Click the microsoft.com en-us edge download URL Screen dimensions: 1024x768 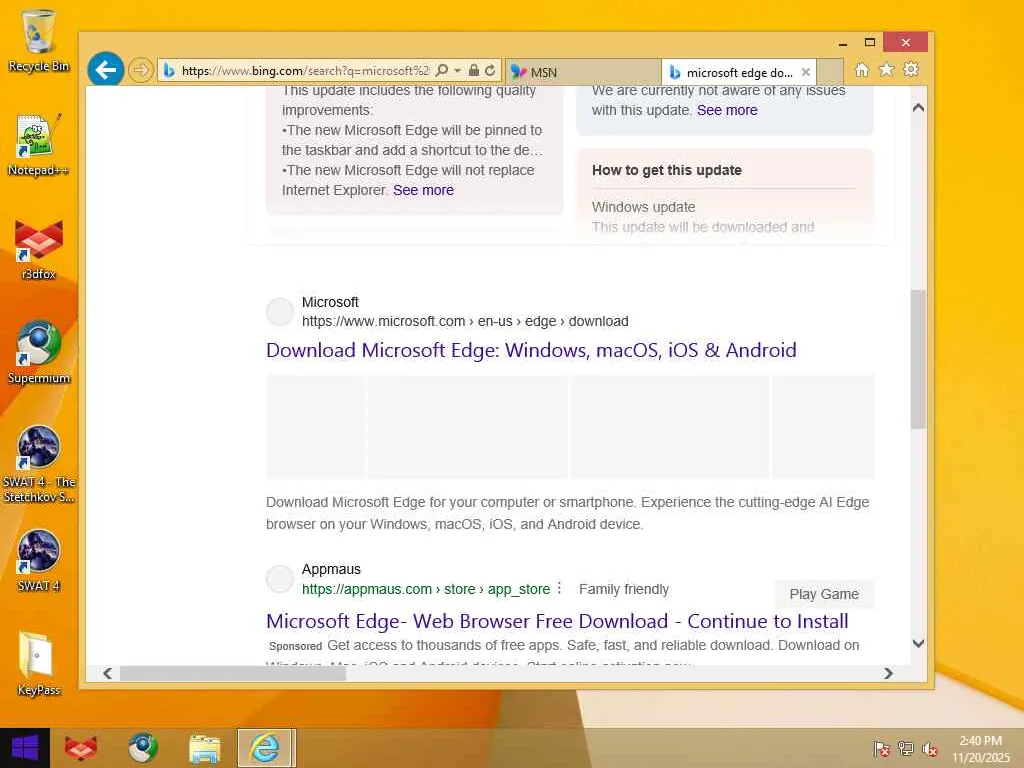click(x=465, y=321)
